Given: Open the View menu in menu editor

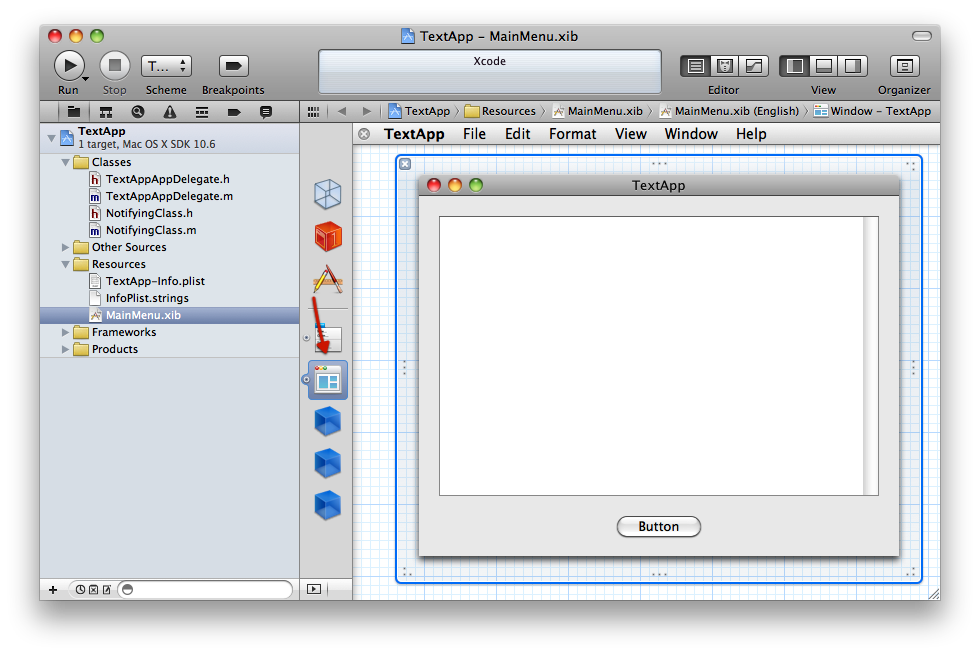Looking at the screenshot, I should 631,134.
